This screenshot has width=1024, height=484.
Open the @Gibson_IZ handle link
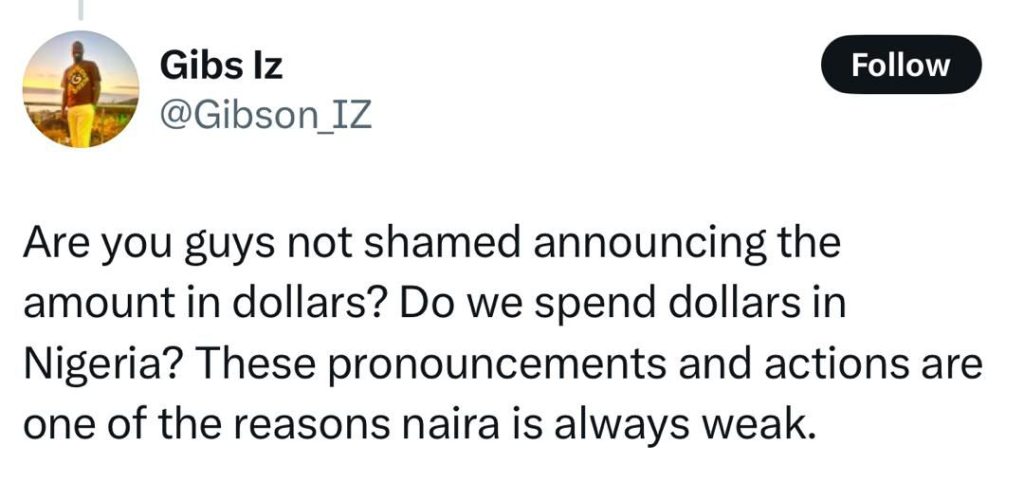(265, 117)
